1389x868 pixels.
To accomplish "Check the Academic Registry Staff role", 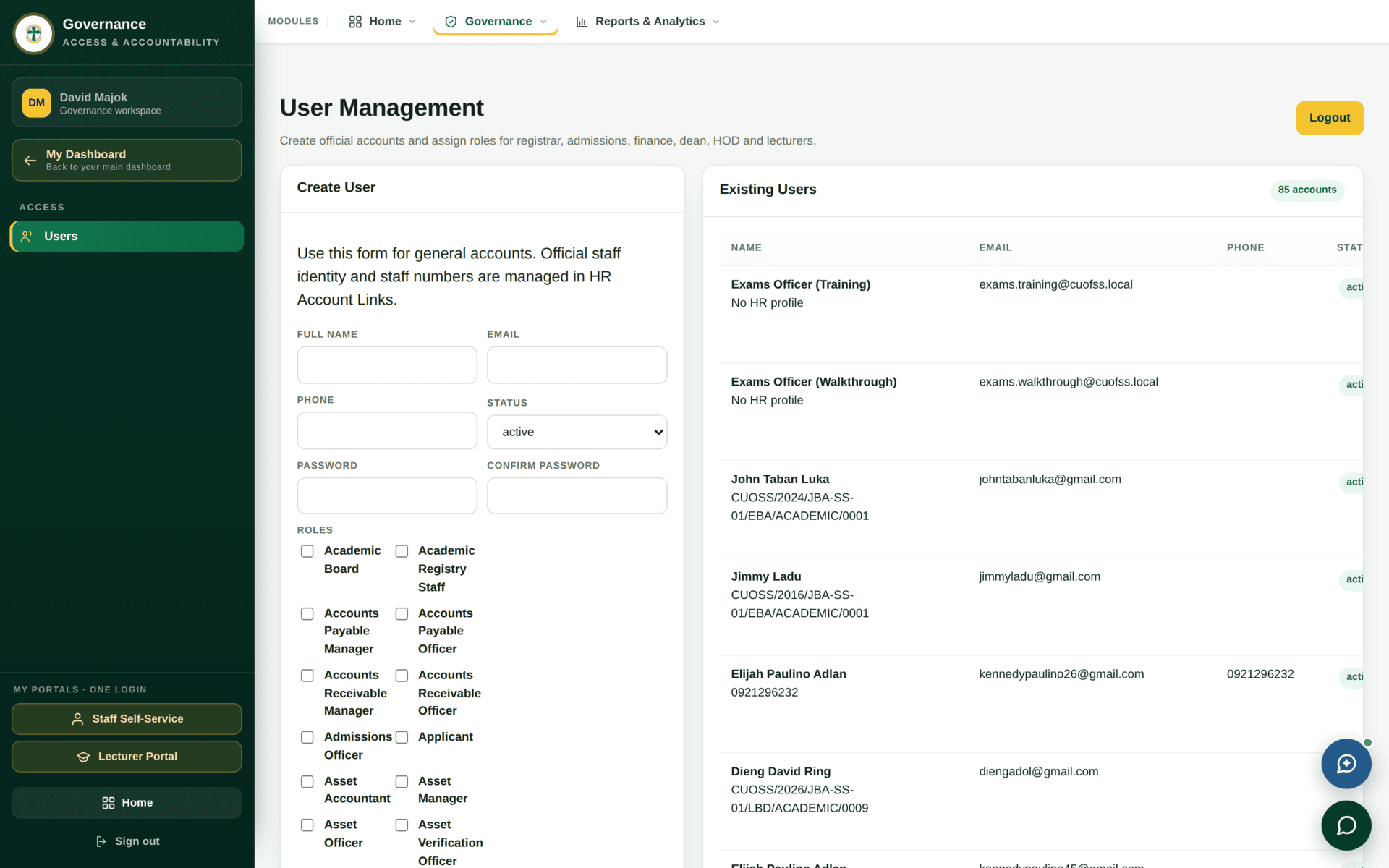I will 402,551.
